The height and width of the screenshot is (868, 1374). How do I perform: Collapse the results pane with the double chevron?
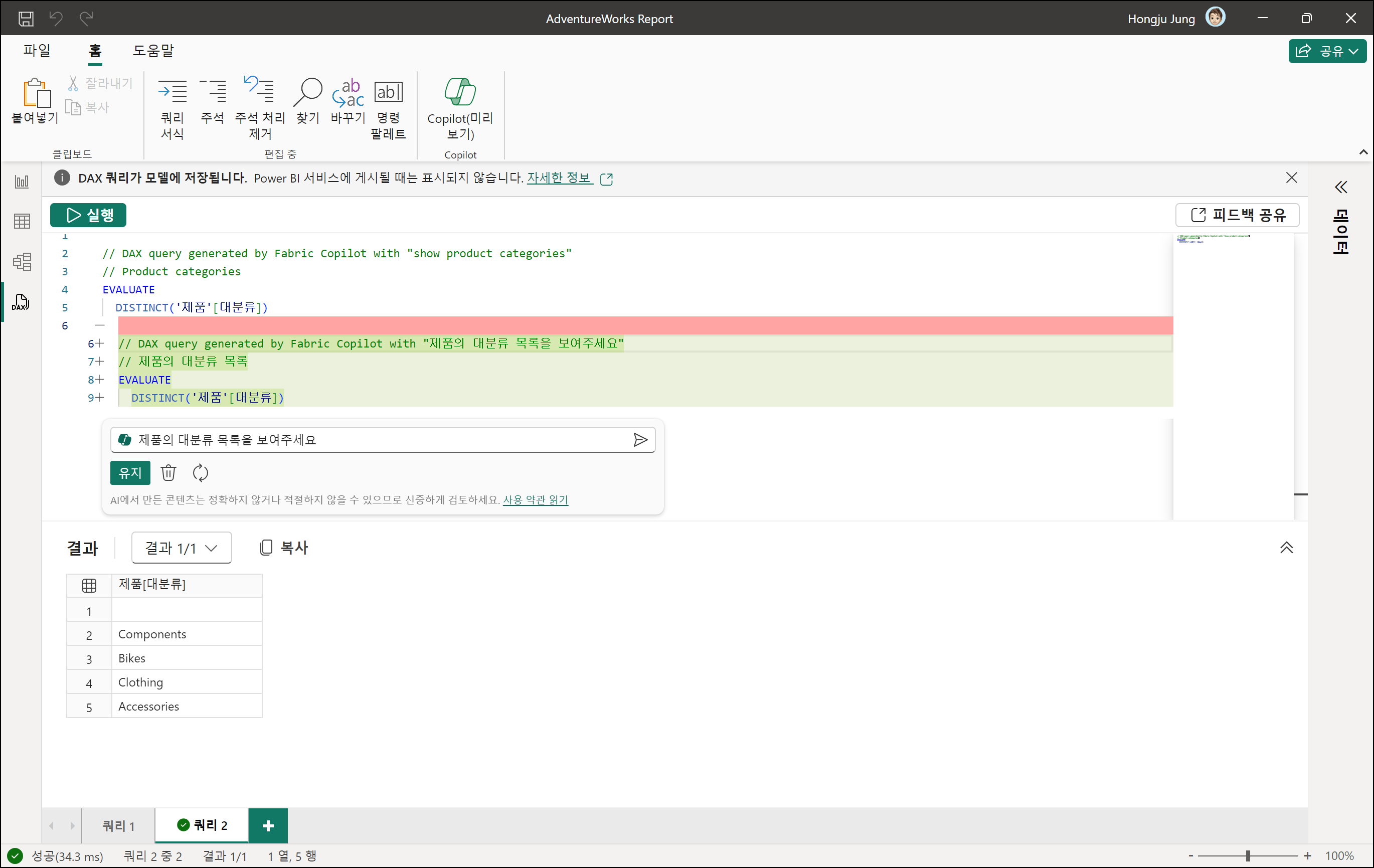[x=1286, y=548]
